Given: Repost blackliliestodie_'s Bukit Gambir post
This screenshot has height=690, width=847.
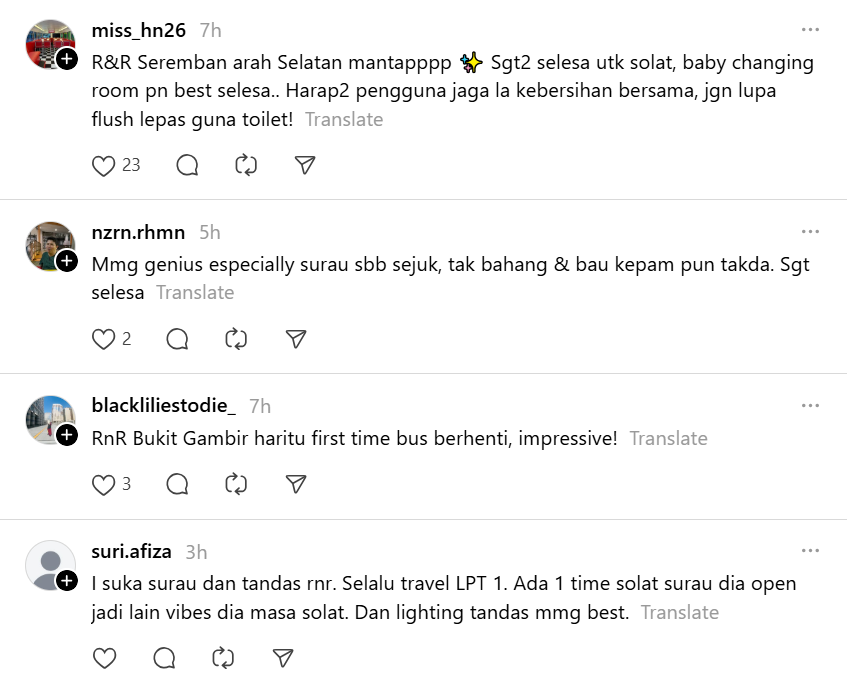Looking at the screenshot, I should 236,485.
